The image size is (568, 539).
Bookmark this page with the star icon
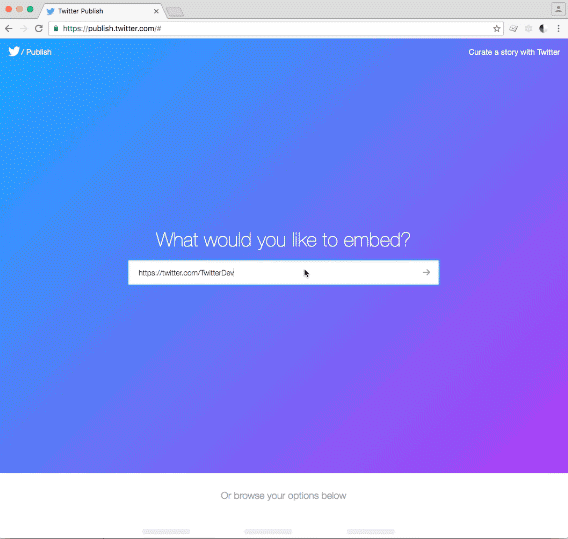pyautogui.click(x=497, y=29)
